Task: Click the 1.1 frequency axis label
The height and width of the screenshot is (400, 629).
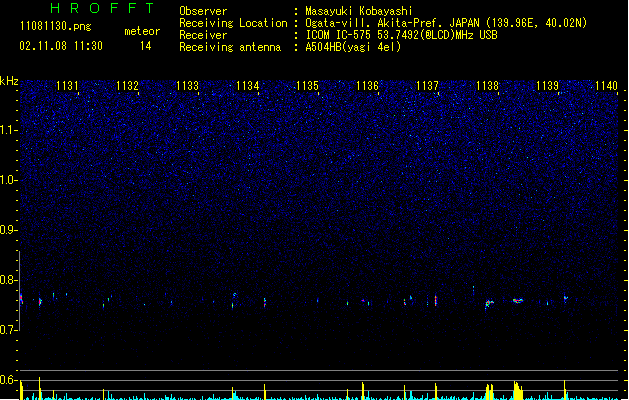Action: pyautogui.click(x=8, y=130)
